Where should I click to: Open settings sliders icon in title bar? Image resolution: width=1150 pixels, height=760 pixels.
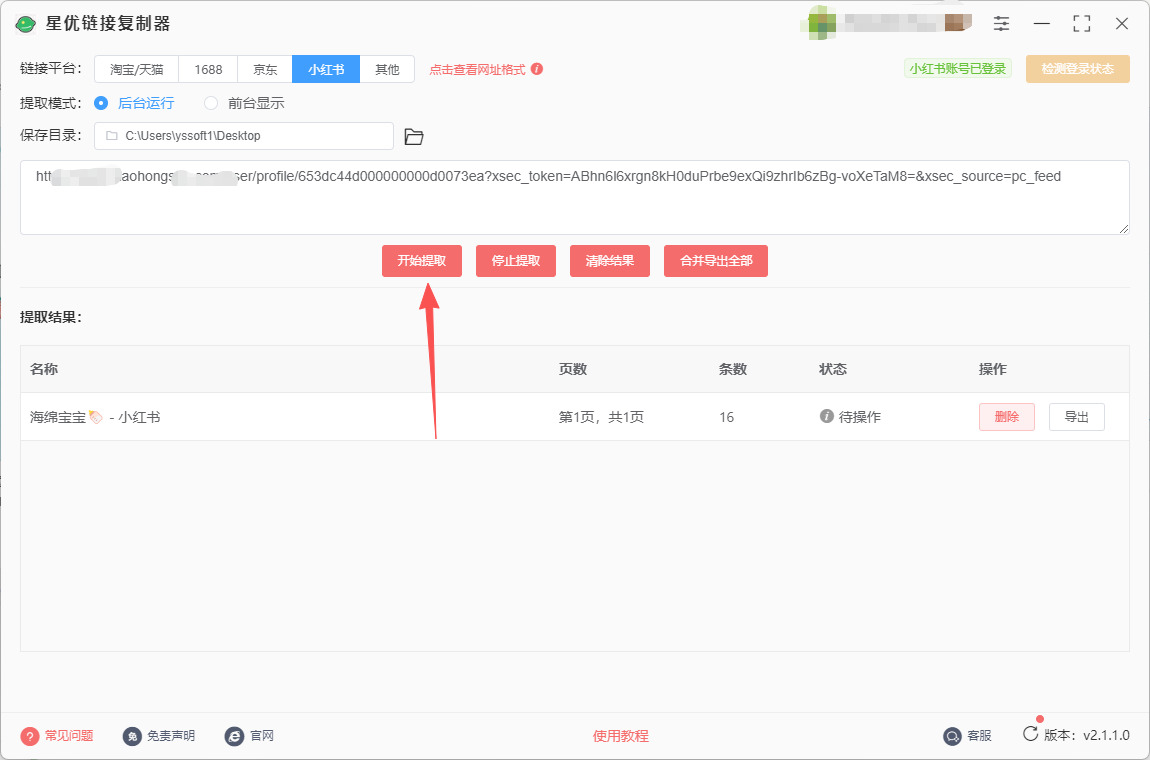1001,23
